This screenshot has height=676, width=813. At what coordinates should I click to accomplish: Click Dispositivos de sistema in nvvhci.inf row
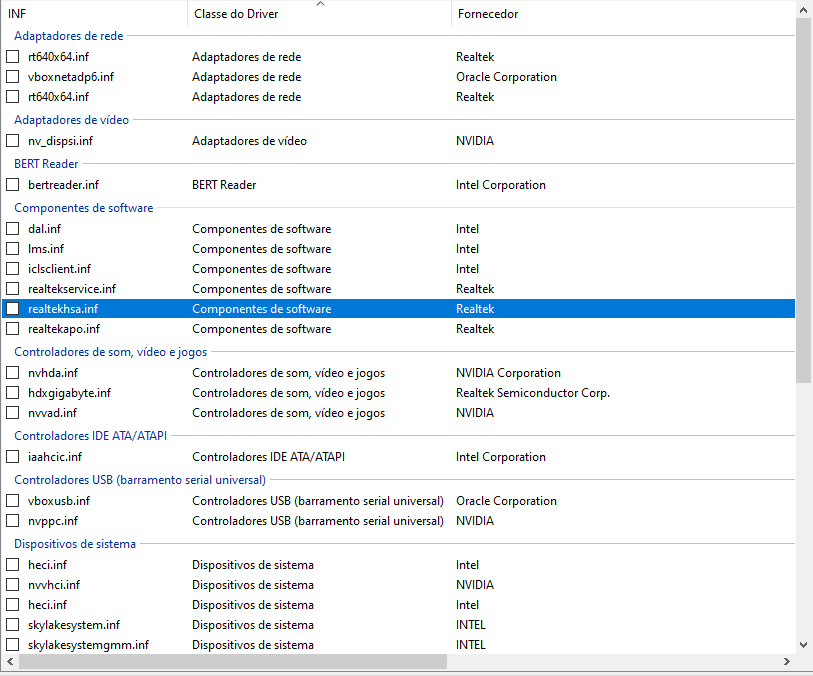(253, 585)
